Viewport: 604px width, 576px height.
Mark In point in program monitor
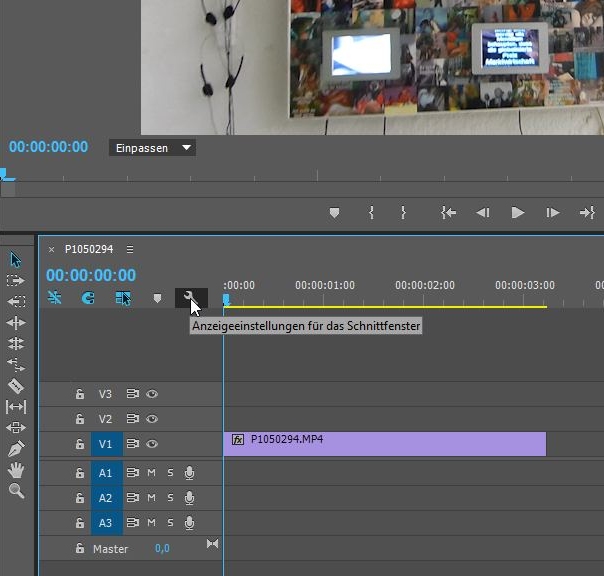(x=371, y=213)
